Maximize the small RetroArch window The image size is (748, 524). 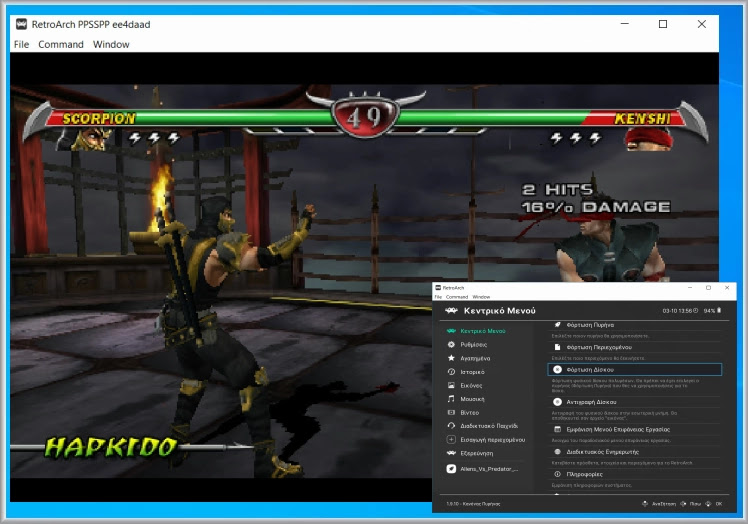coord(708,288)
